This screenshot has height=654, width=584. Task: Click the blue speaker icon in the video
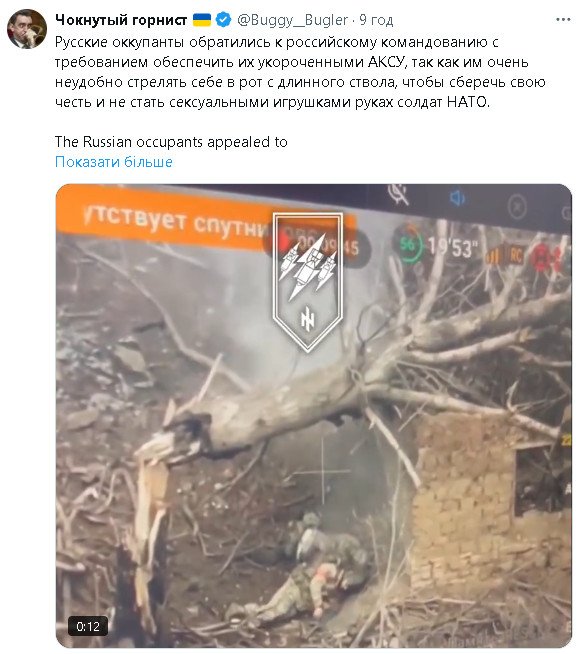pos(457,198)
